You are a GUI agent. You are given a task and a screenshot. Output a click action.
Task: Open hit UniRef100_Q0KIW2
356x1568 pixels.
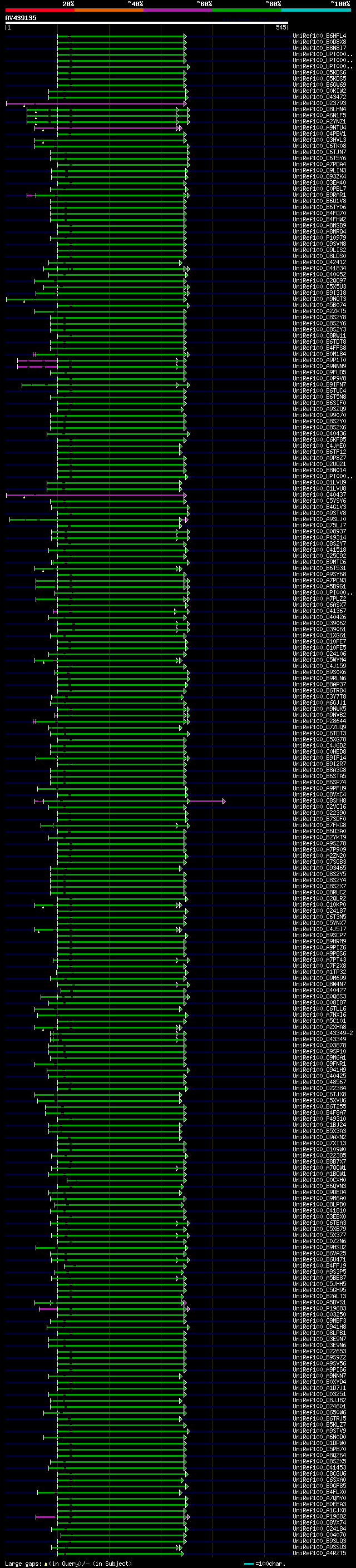tap(319, 91)
